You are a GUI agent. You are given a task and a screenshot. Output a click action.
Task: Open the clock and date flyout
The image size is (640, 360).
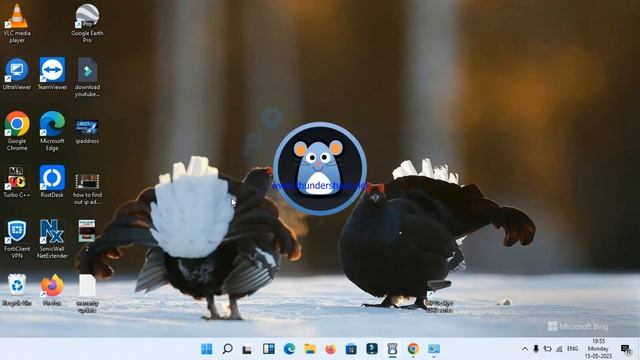(x=598, y=349)
